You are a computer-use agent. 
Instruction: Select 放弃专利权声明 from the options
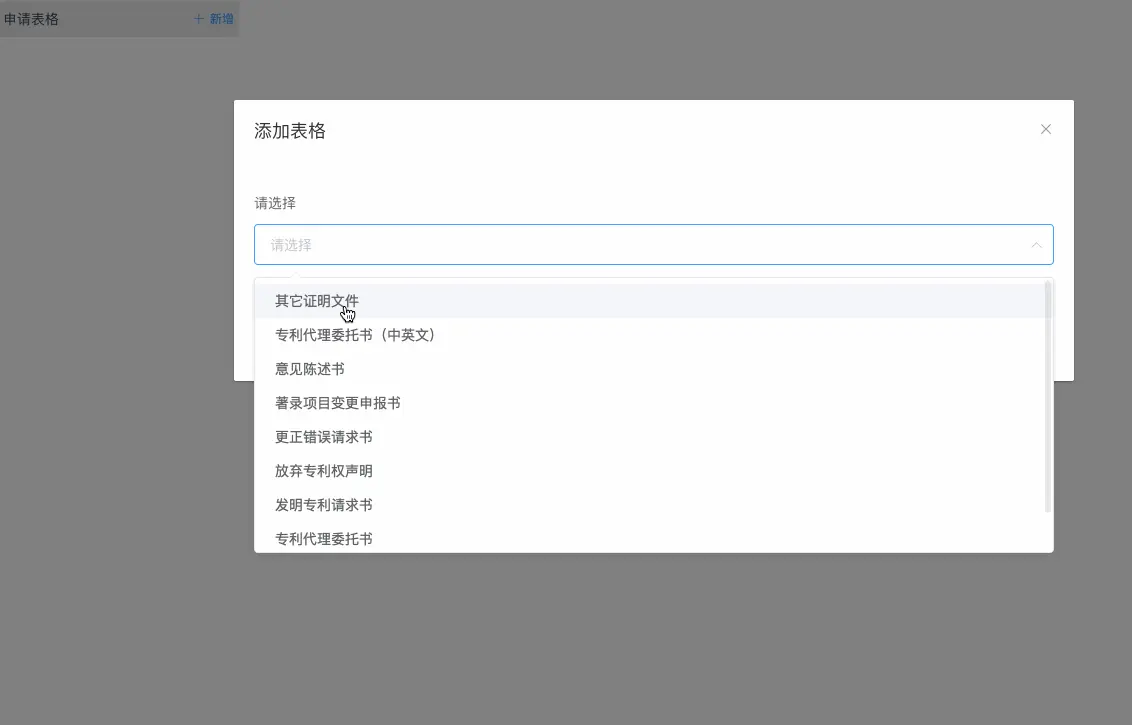[x=323, y=470]
